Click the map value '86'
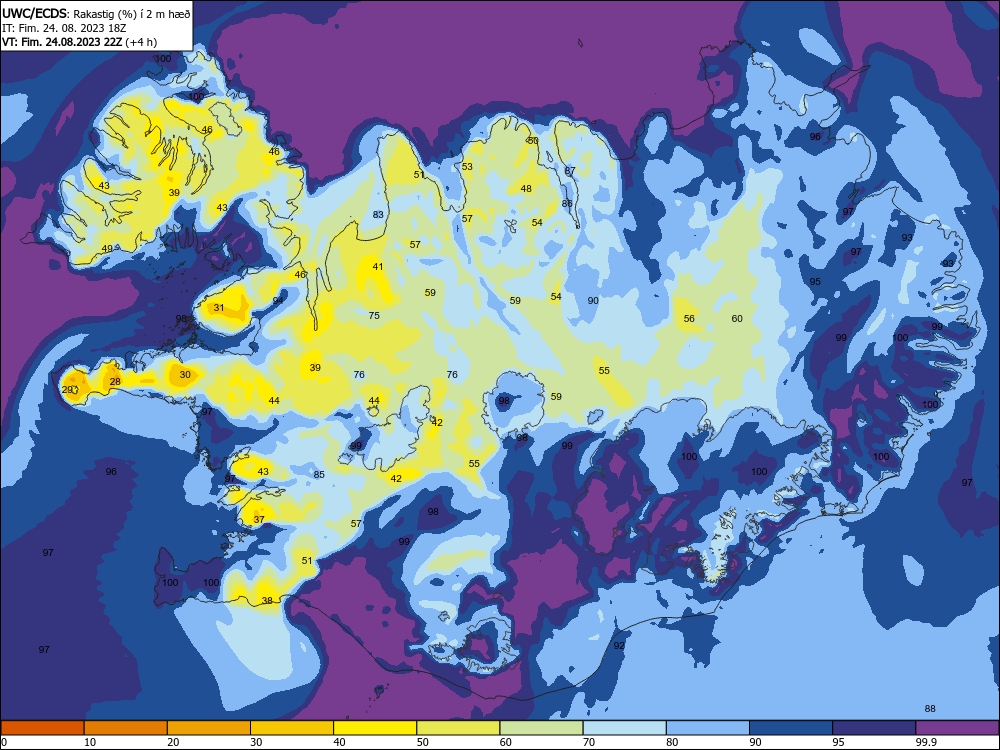 pyautogui.click(x=567, y=204)
